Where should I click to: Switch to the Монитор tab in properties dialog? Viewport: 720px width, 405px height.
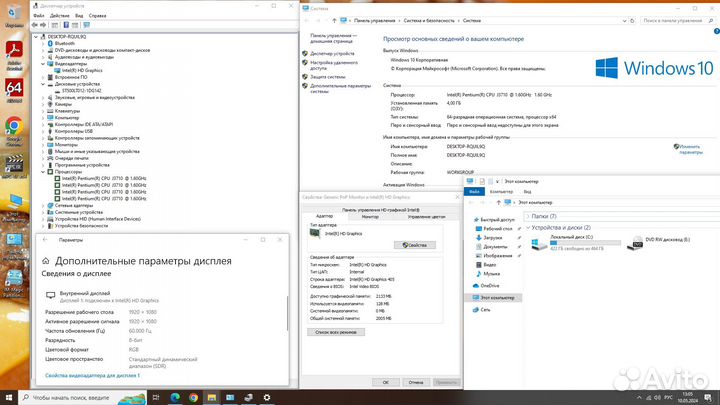pyautogui.click(x=370, y=217)
